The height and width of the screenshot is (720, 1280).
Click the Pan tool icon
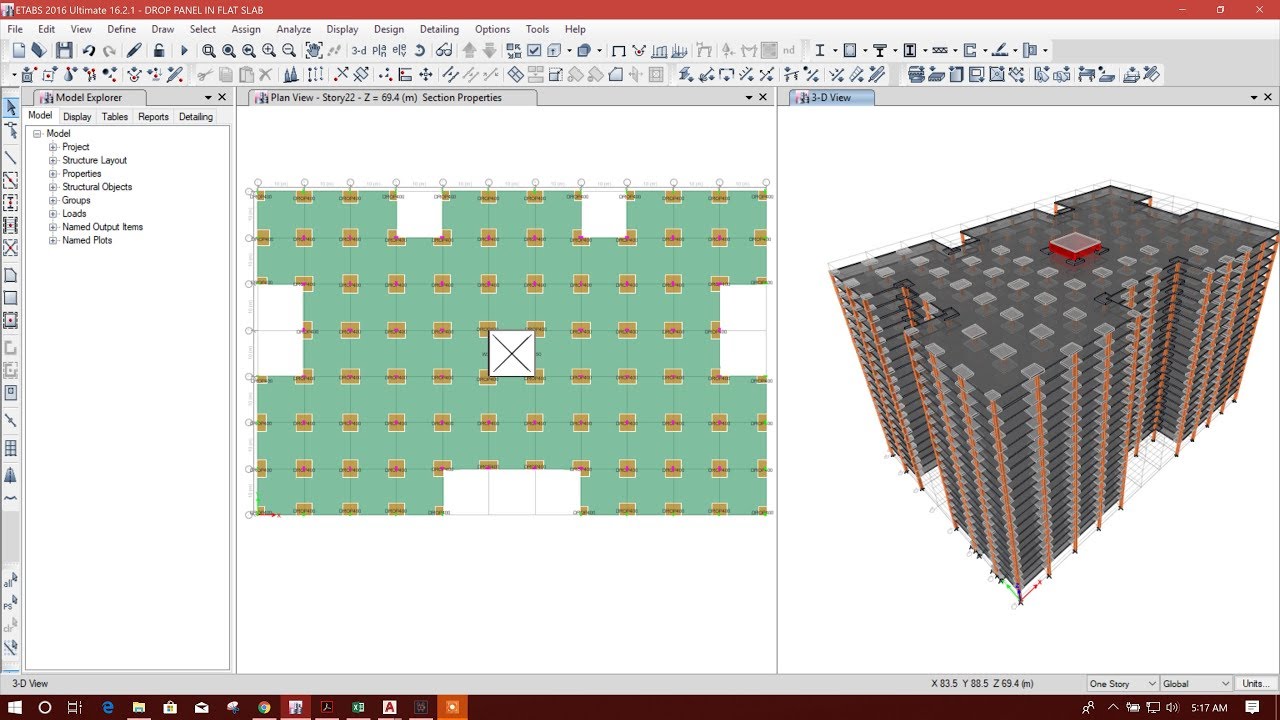coord(314,50)
